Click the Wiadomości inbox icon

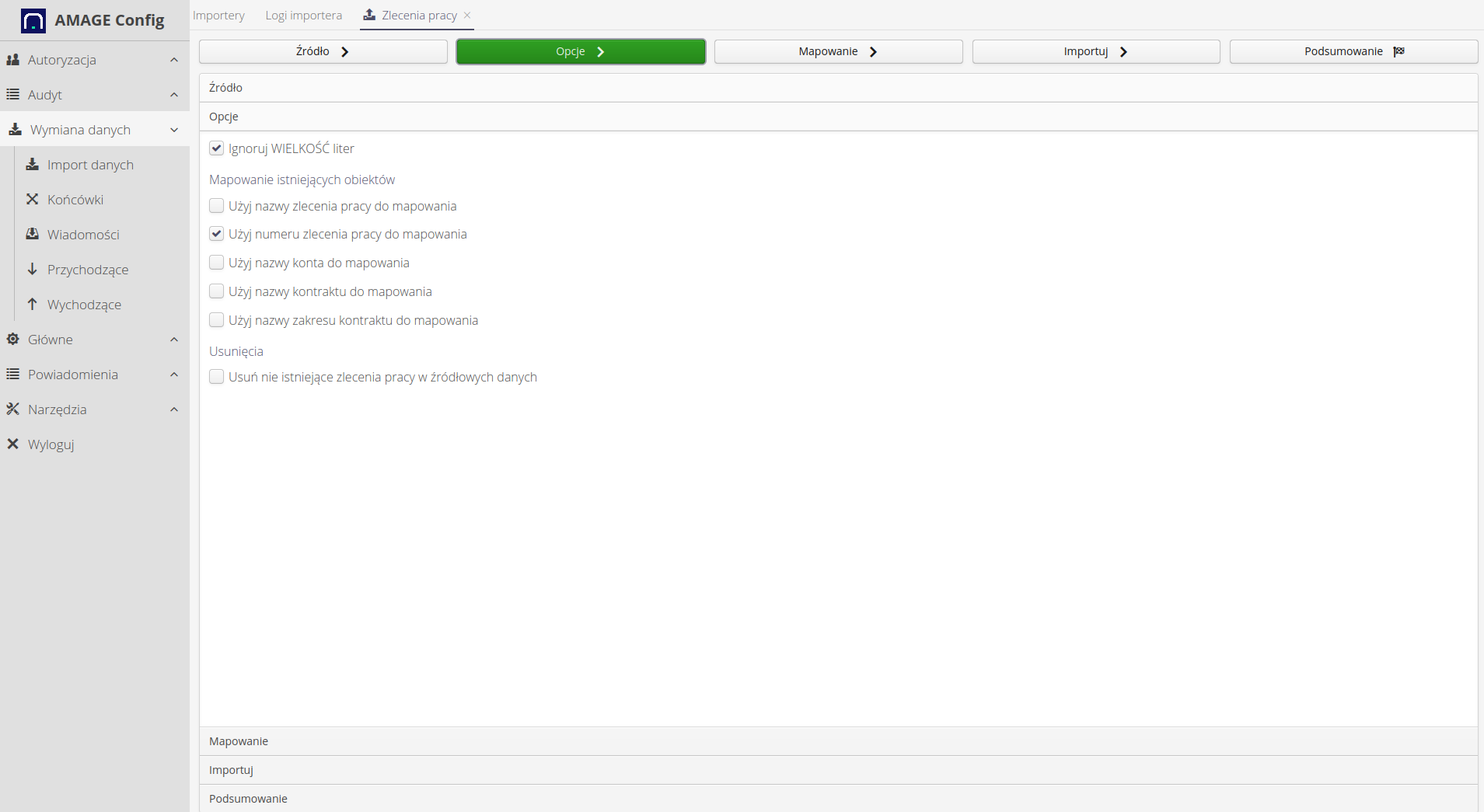point(33,235)
